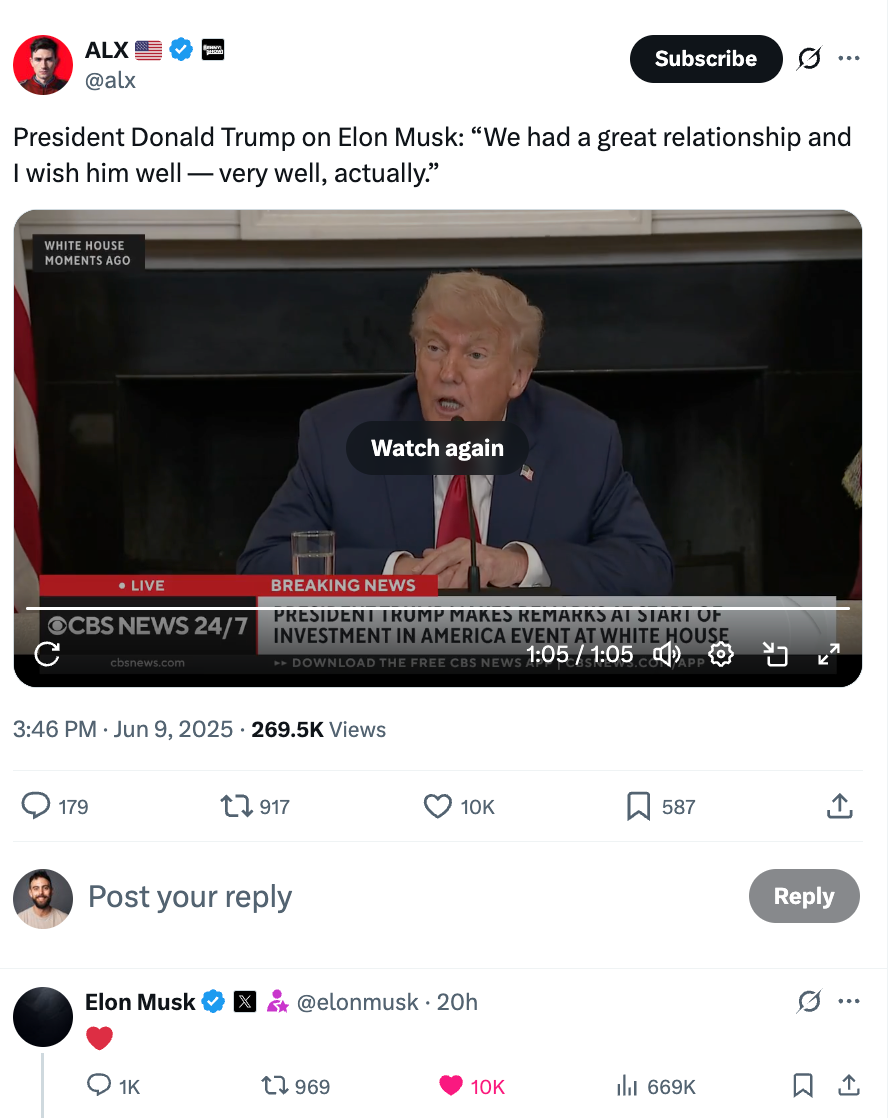This screenshot has height=1118, width=890.
Task: Subscribe to ALX
Action: click(706, 58)
